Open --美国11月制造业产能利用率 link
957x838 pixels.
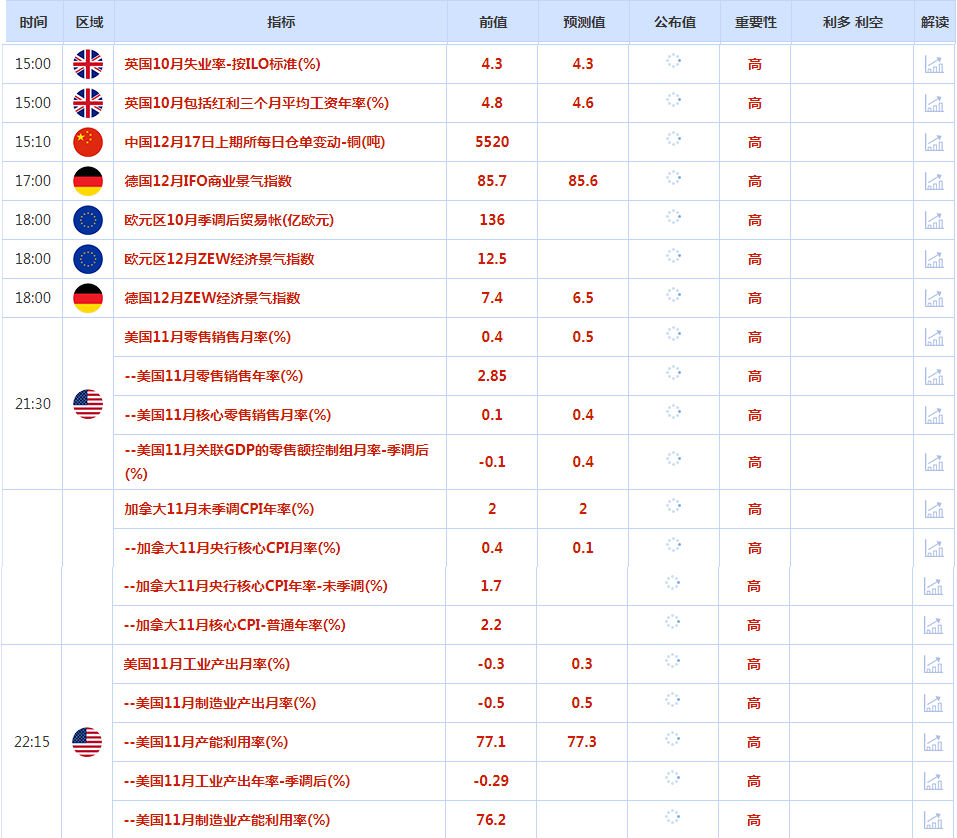click(226, 820)
